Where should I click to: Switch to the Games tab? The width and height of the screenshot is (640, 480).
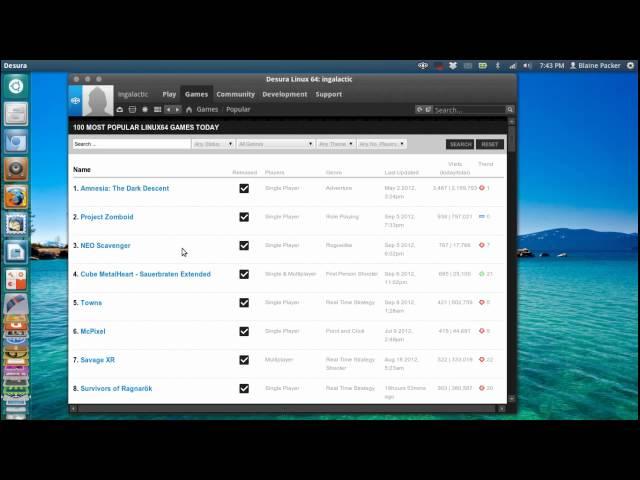click(196, 94)
